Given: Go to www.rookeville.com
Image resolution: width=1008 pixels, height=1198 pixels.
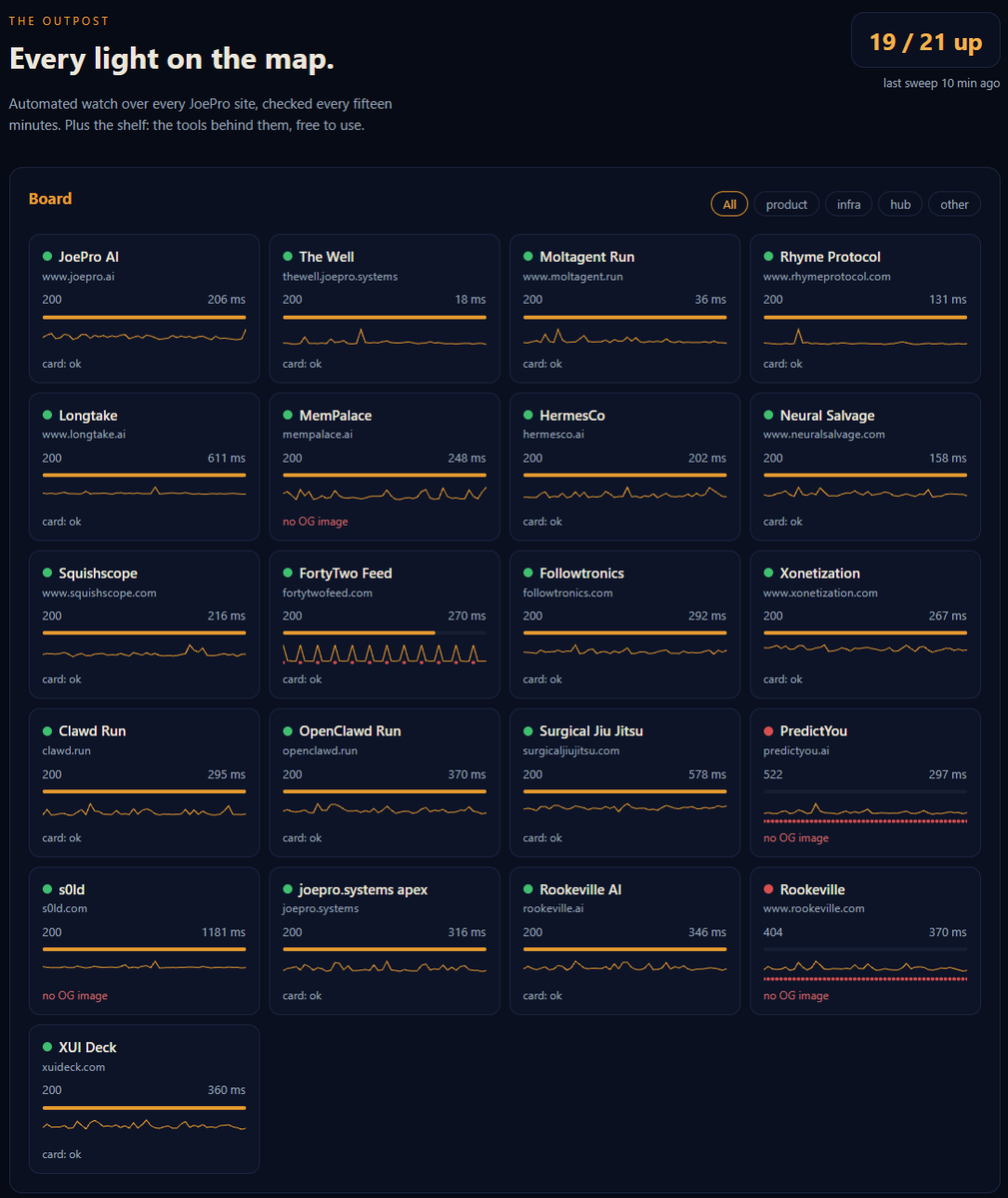Looking at the screenshot, I should click(814, 908).
